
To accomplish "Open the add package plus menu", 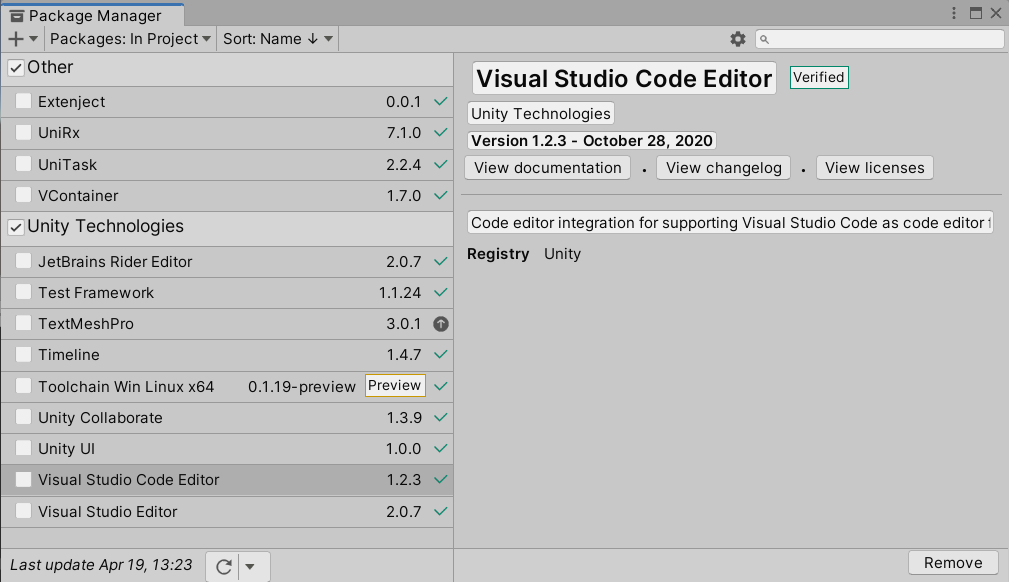I will coord(23,39).
